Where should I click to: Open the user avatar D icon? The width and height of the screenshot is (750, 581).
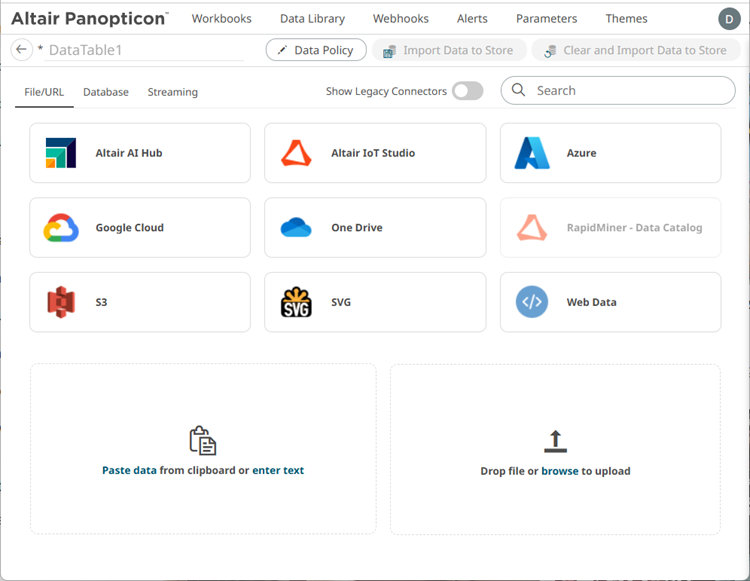tap(729, 19)
